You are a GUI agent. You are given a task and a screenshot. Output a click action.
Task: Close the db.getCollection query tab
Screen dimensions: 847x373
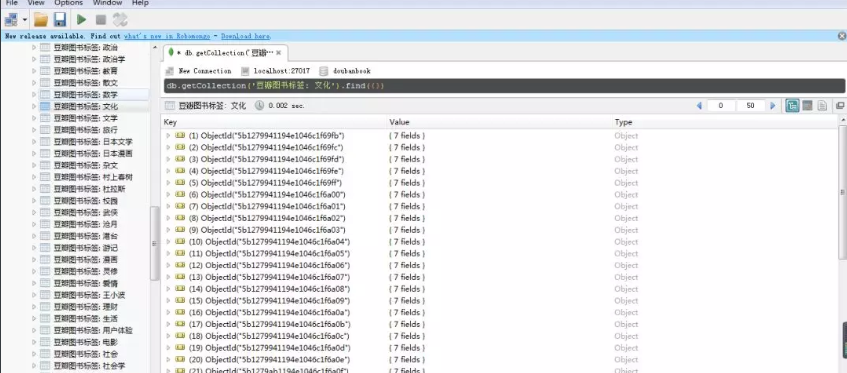pos(278,53)
